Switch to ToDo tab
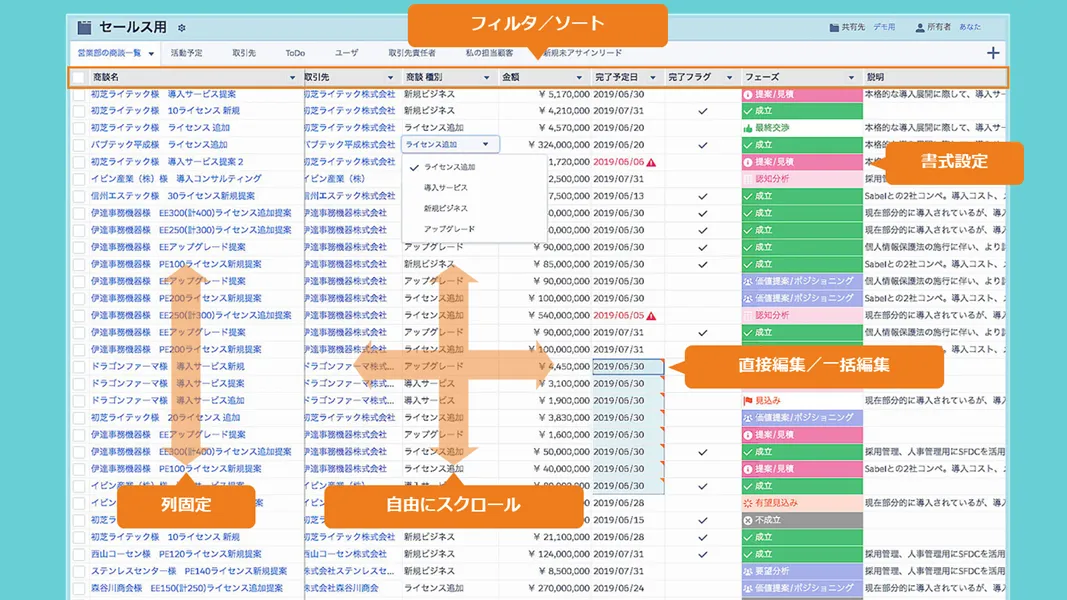The image size is (1067, 600). (295, 53)
